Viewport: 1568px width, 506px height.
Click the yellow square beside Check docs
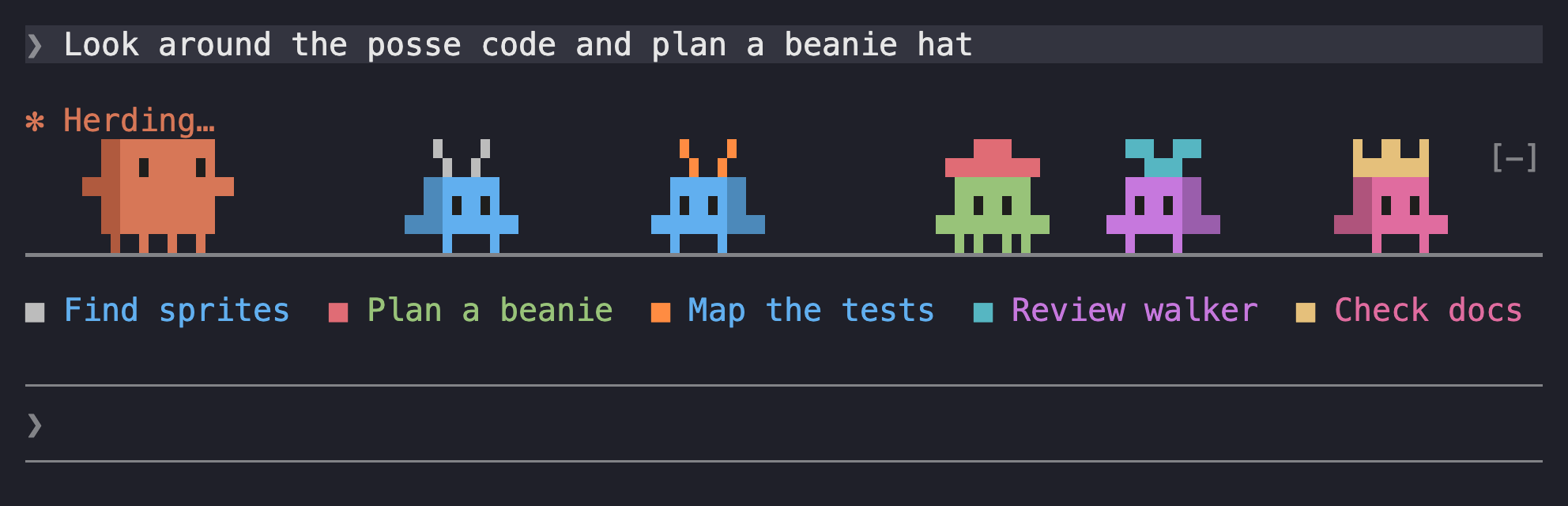pos(1306,313)
